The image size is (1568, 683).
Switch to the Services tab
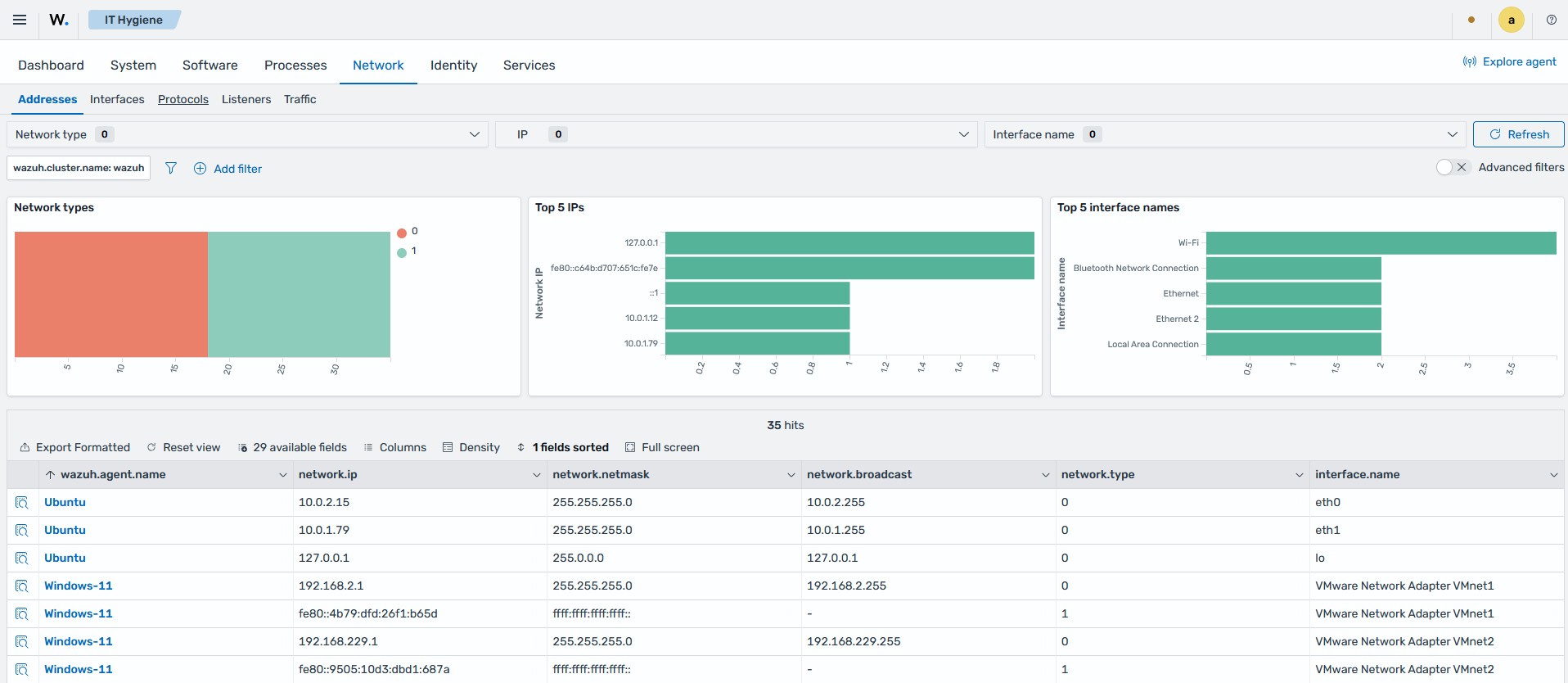529,65
